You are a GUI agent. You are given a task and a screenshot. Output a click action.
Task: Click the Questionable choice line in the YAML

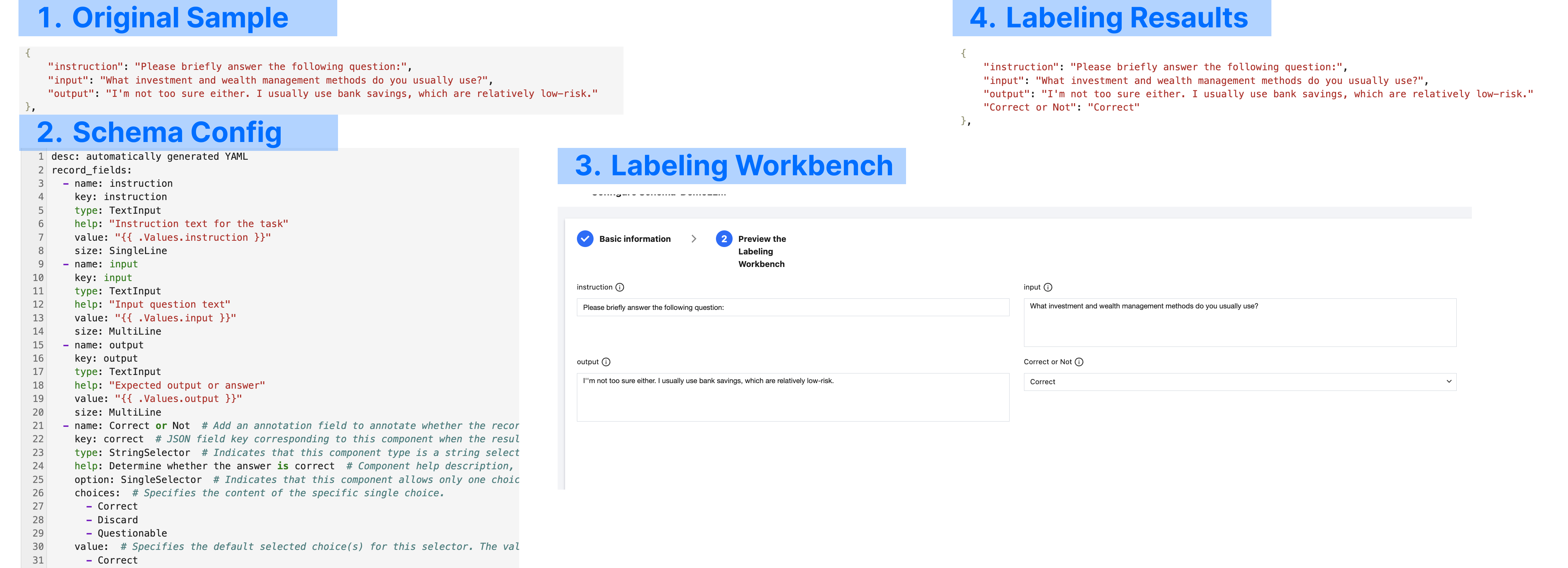click(x=132, y=533)
